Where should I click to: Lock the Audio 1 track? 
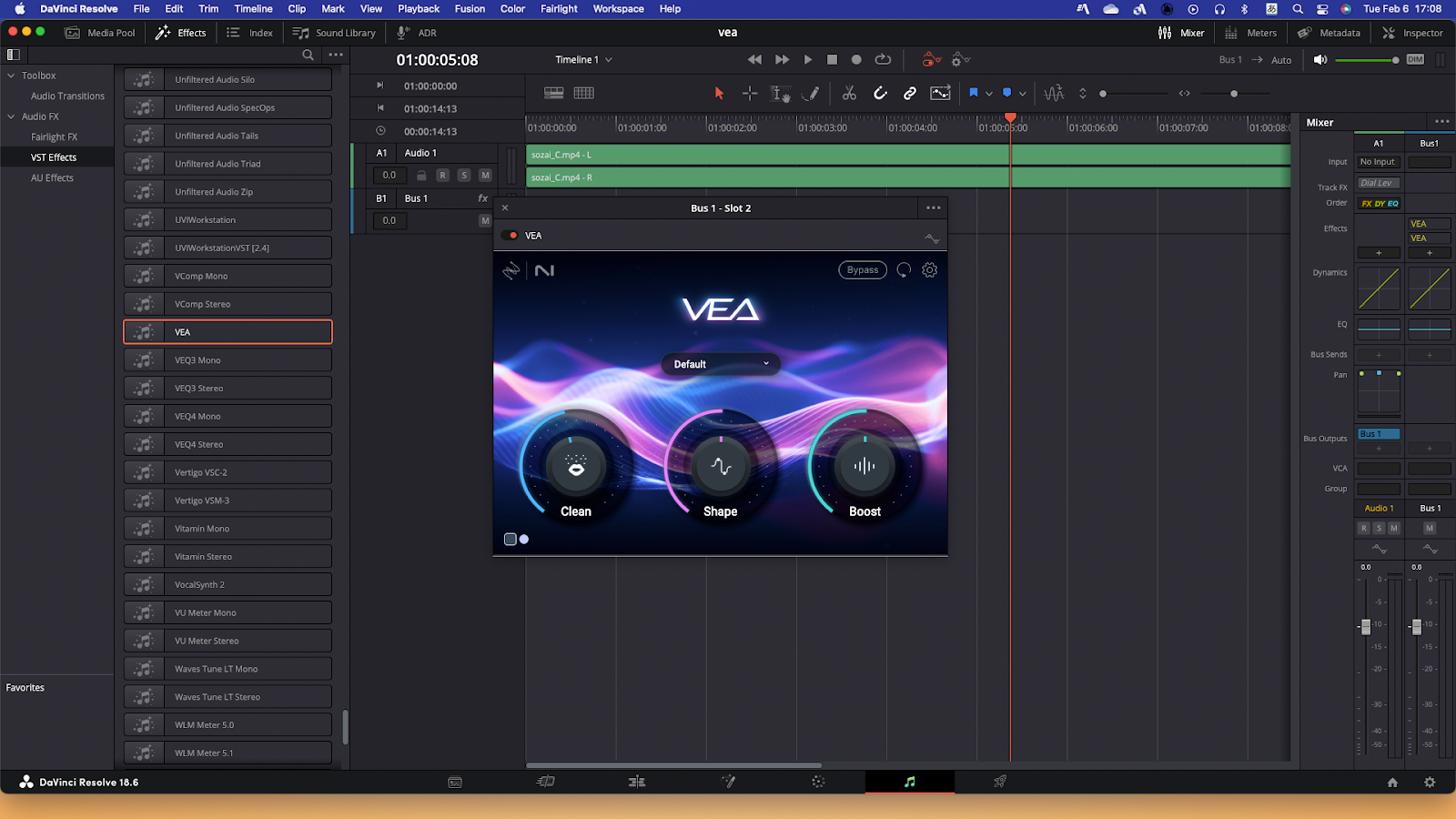(421, 175)
